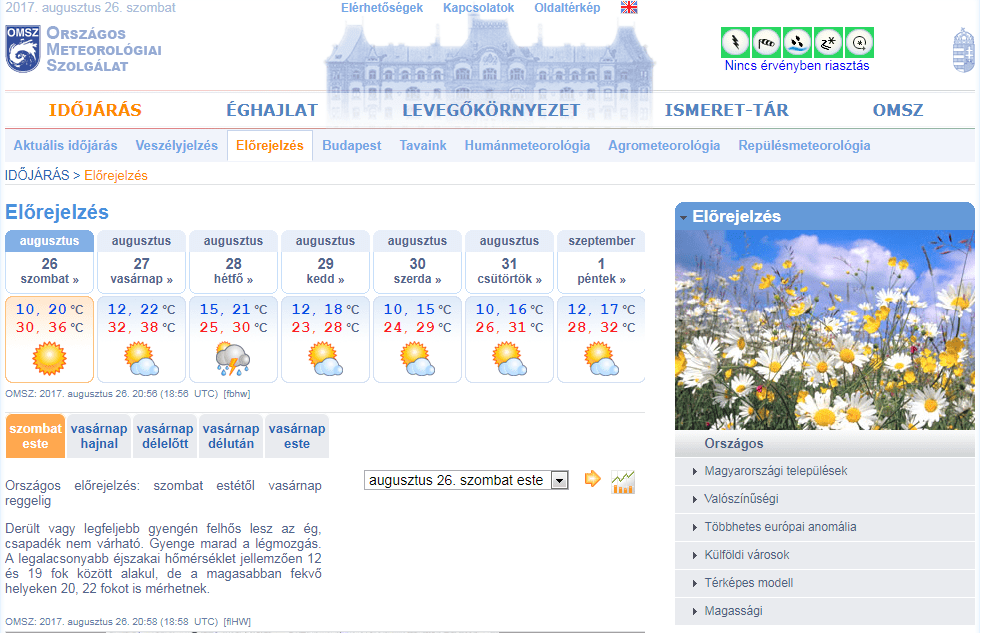984x633 pixels.
Task: Expand Valószínűségi sidebar entry
Action: (741, 499)
